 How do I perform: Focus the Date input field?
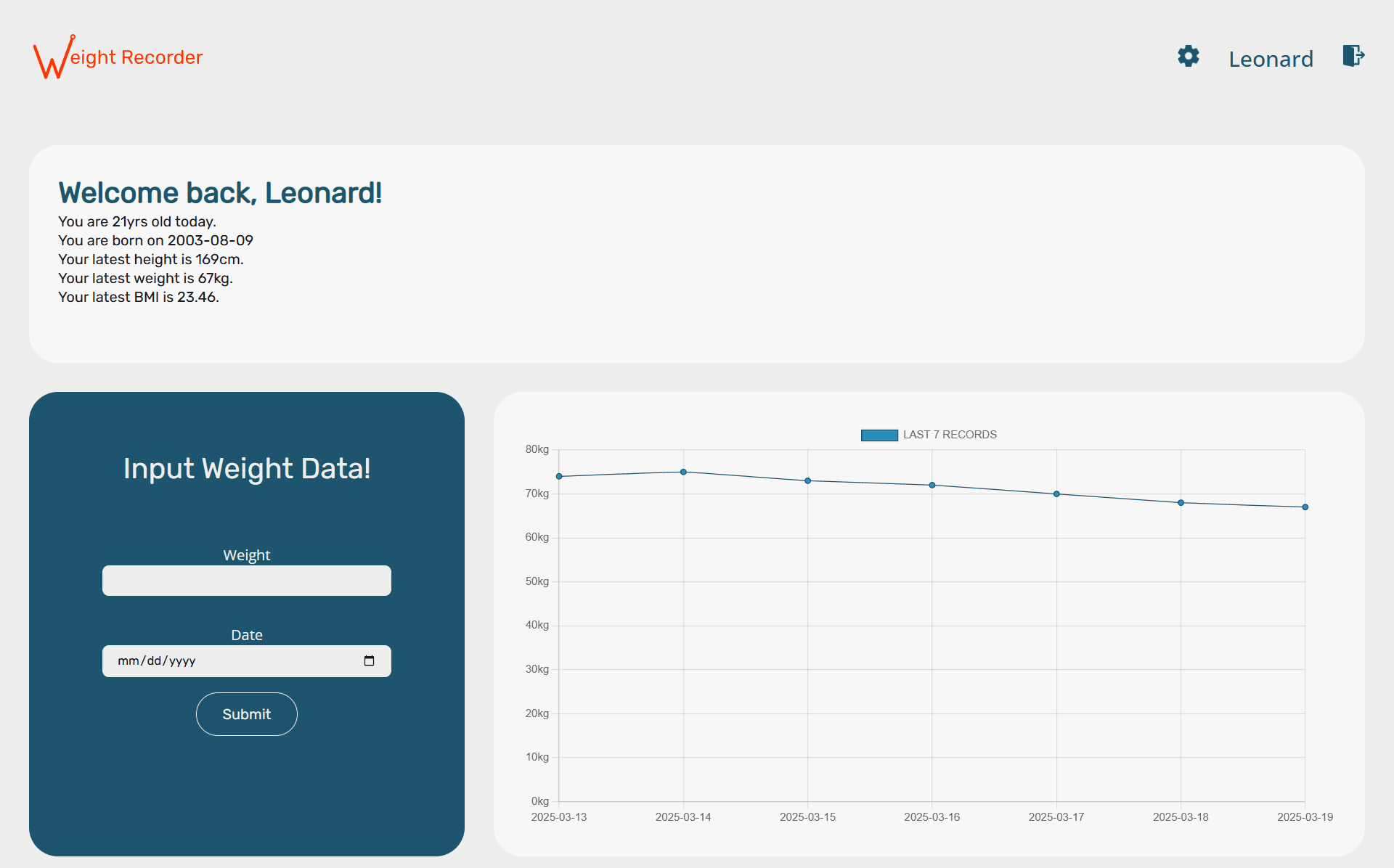click(x=218, y=660)
